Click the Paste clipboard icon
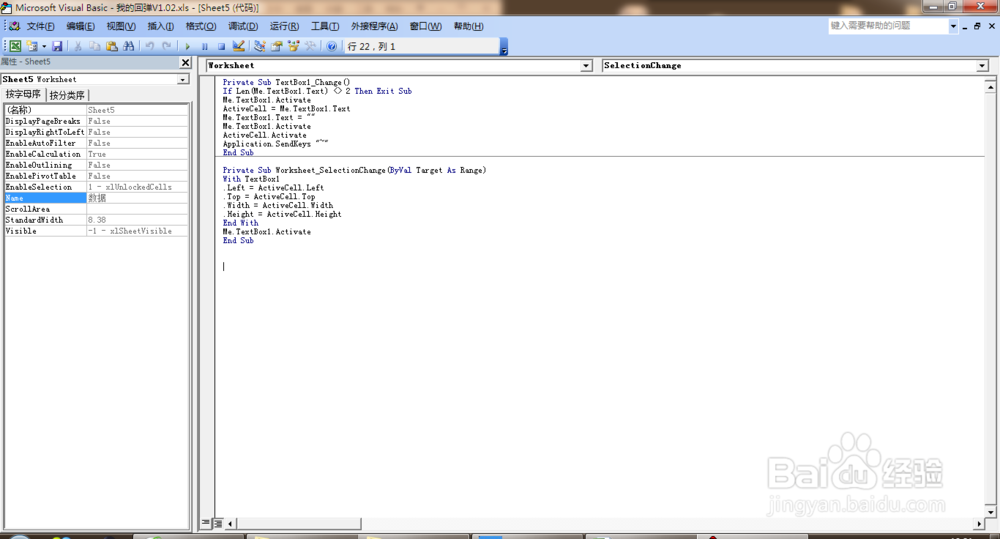 coord(112,46)
